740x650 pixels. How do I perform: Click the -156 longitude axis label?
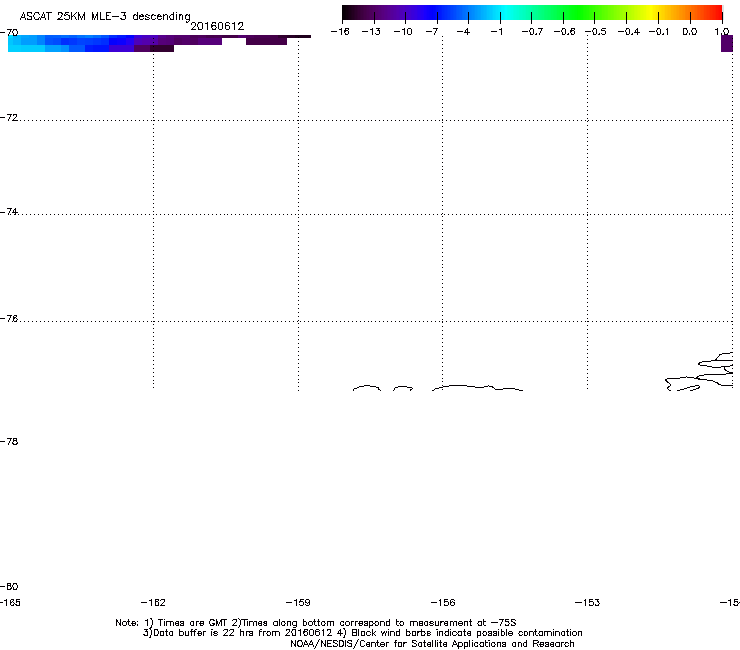tap(443, 603)
